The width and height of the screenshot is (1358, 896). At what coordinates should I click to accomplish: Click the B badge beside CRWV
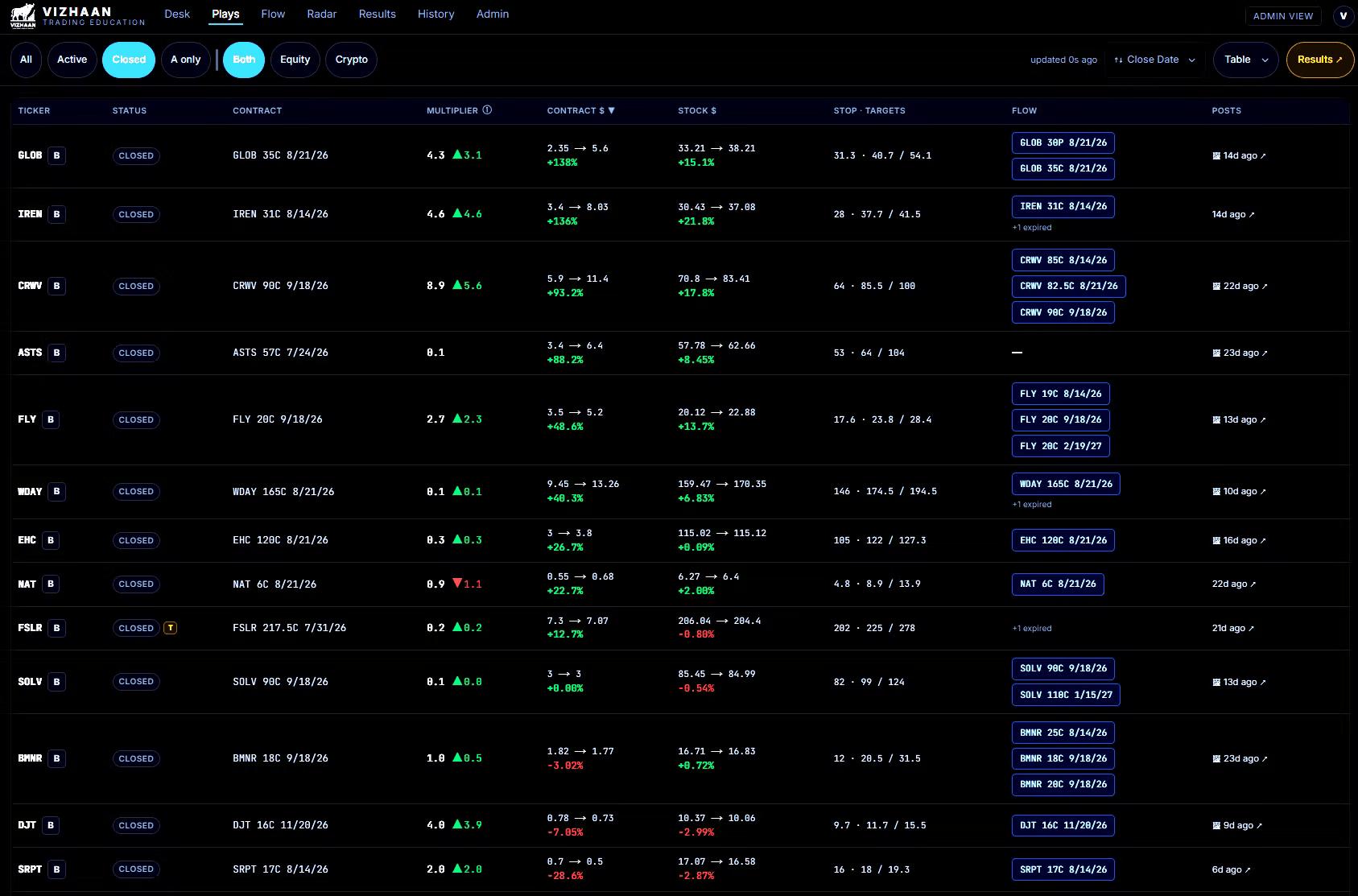56,286
